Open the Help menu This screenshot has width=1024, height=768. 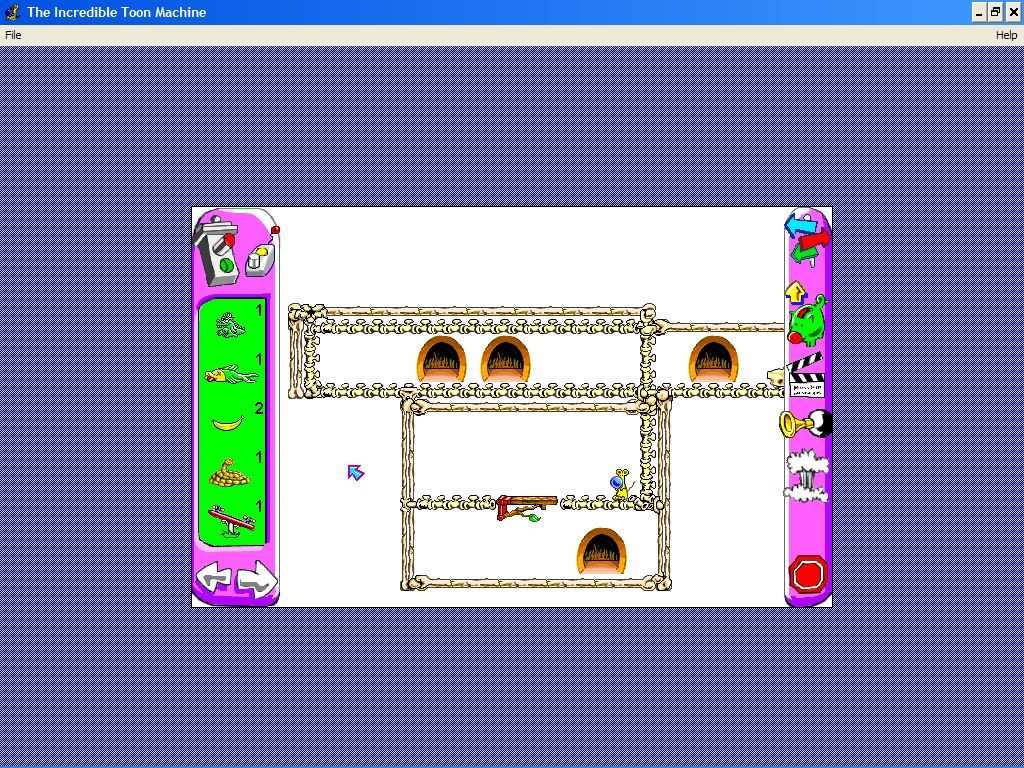[x=1006, y=35]
